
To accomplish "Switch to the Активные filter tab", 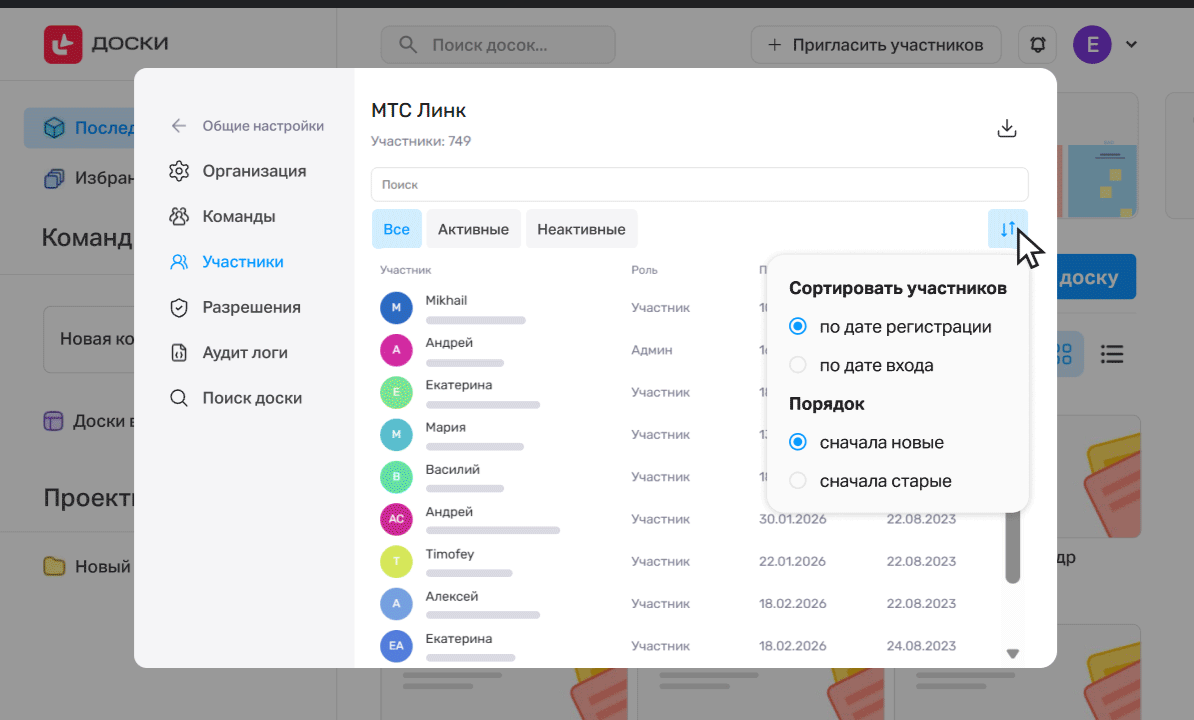I will tap(473, 229).
